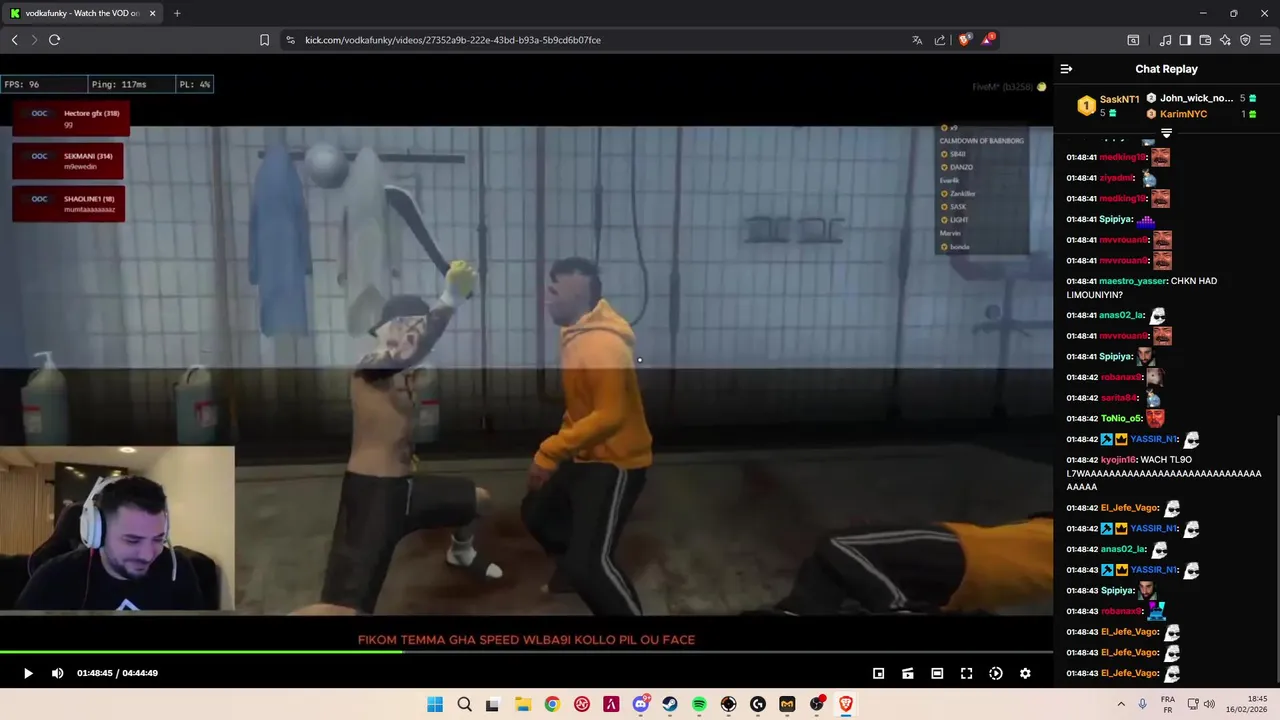The width and height of the screenshot is (1280, 720).
Task: Switch the FRA FR input language
Action: [x=1167, y=704]
